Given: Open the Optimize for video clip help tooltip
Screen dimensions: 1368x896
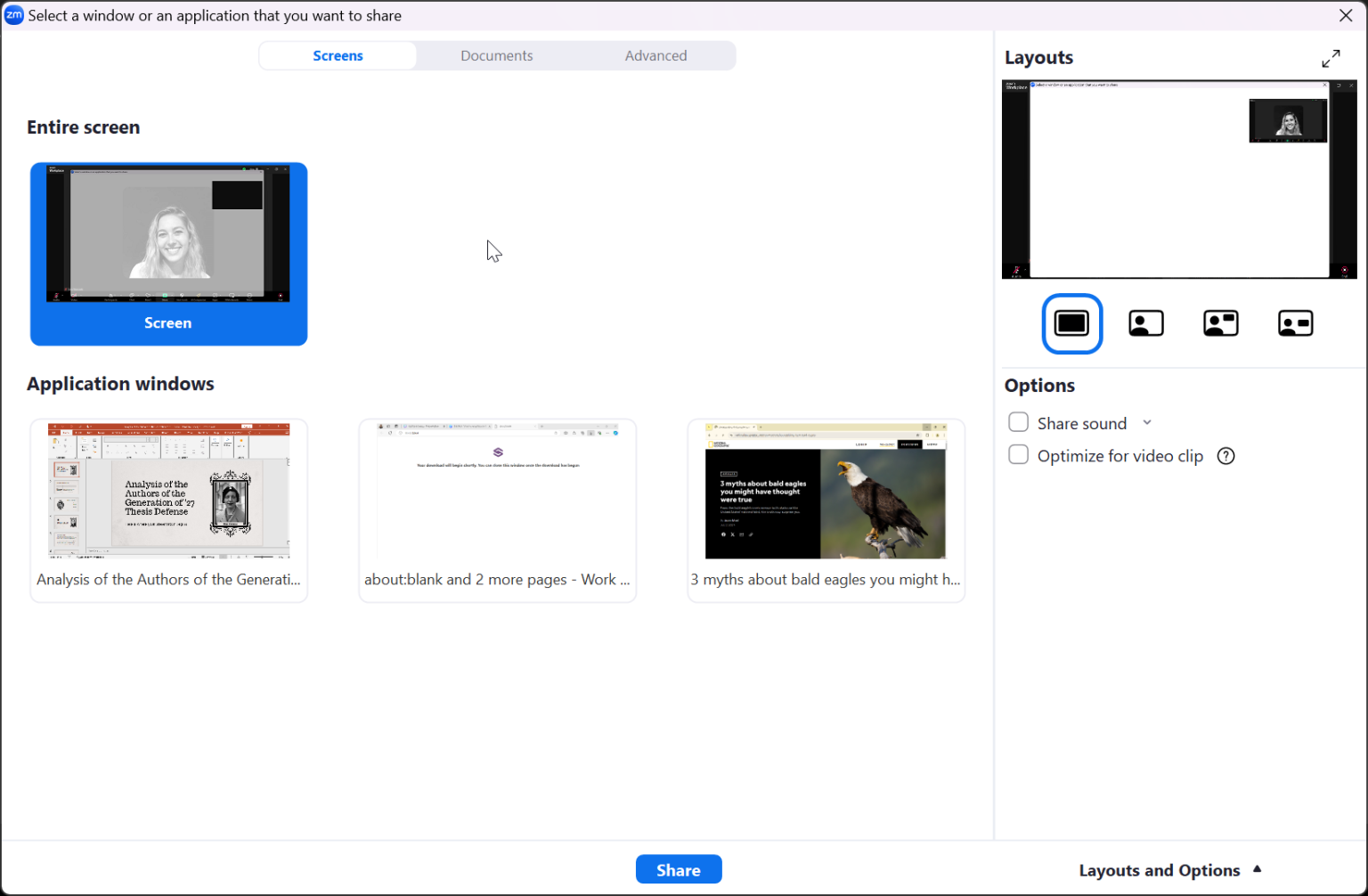Looking at the screenshot, I should (x=1225, y=455).
